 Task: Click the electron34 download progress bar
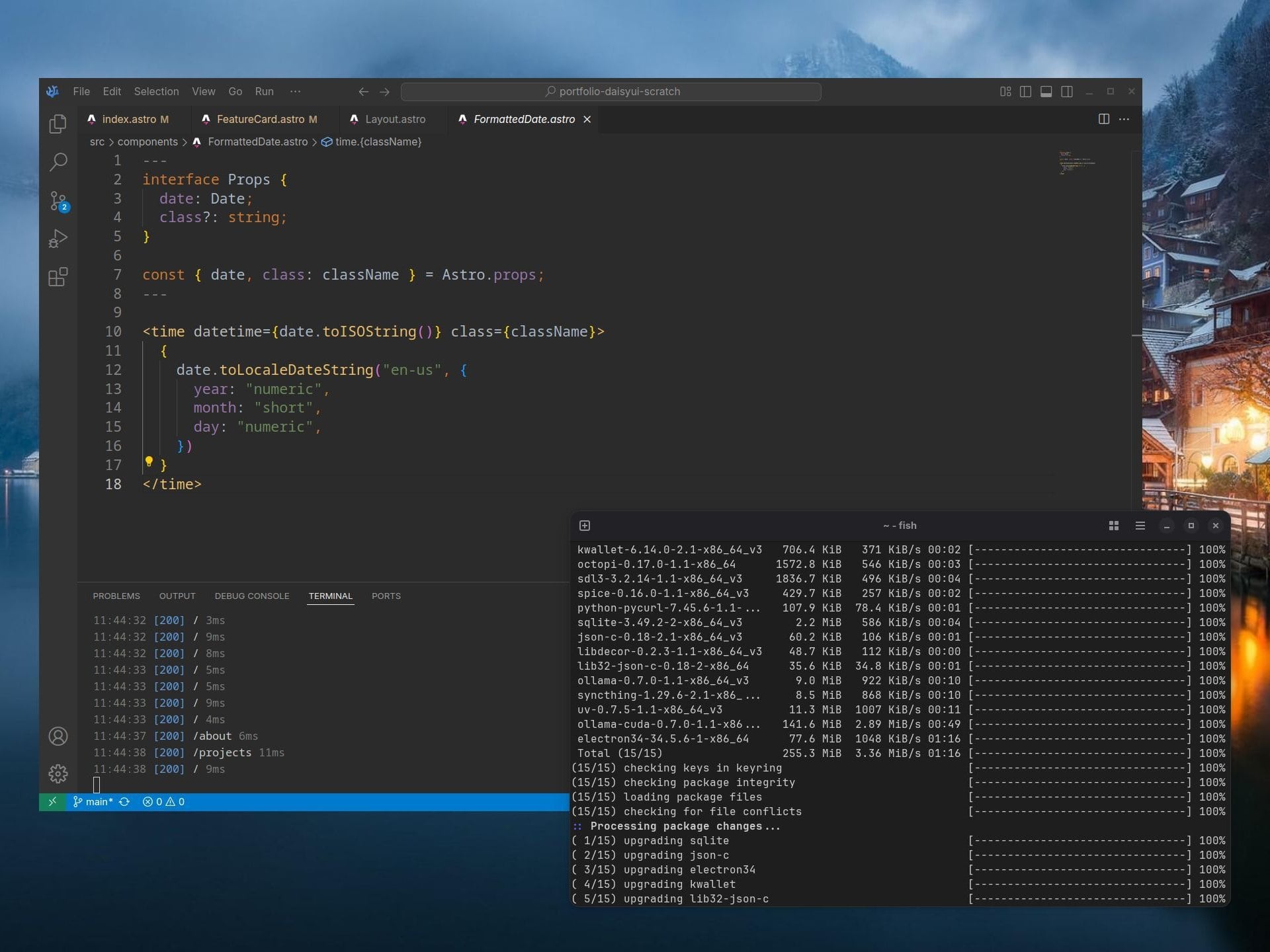pos(1080,738)
